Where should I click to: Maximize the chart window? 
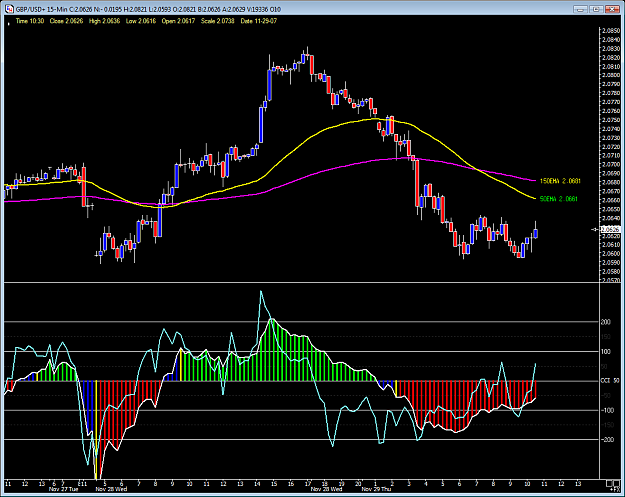596,9
